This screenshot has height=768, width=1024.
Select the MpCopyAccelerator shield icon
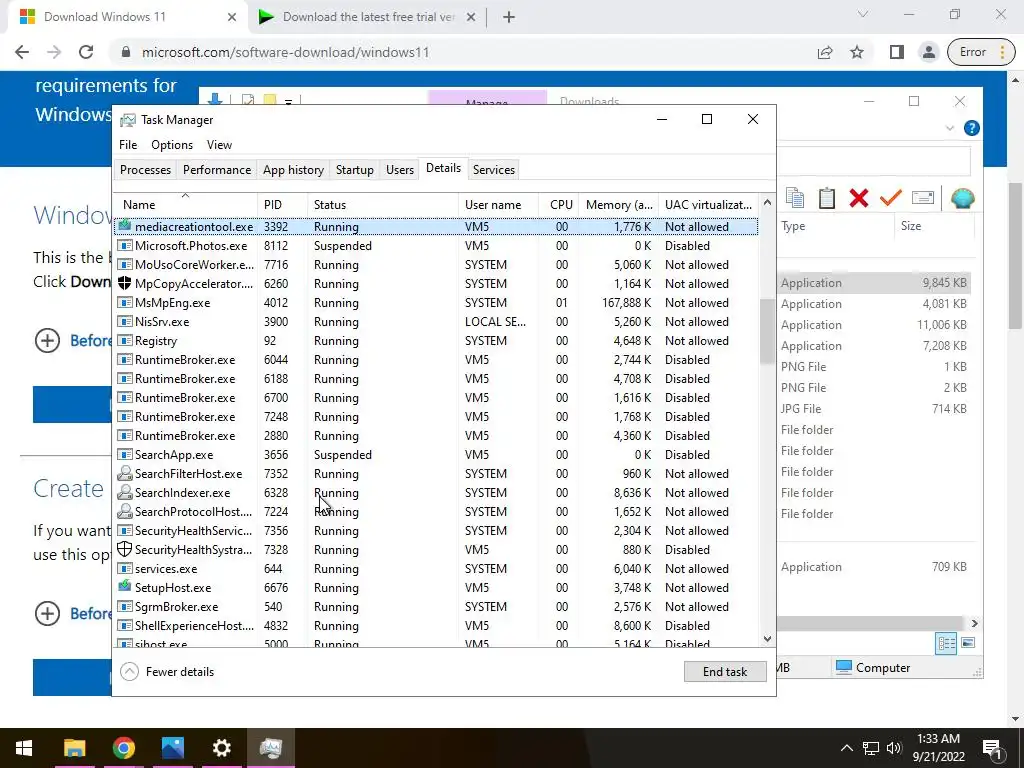pos(125,283)
